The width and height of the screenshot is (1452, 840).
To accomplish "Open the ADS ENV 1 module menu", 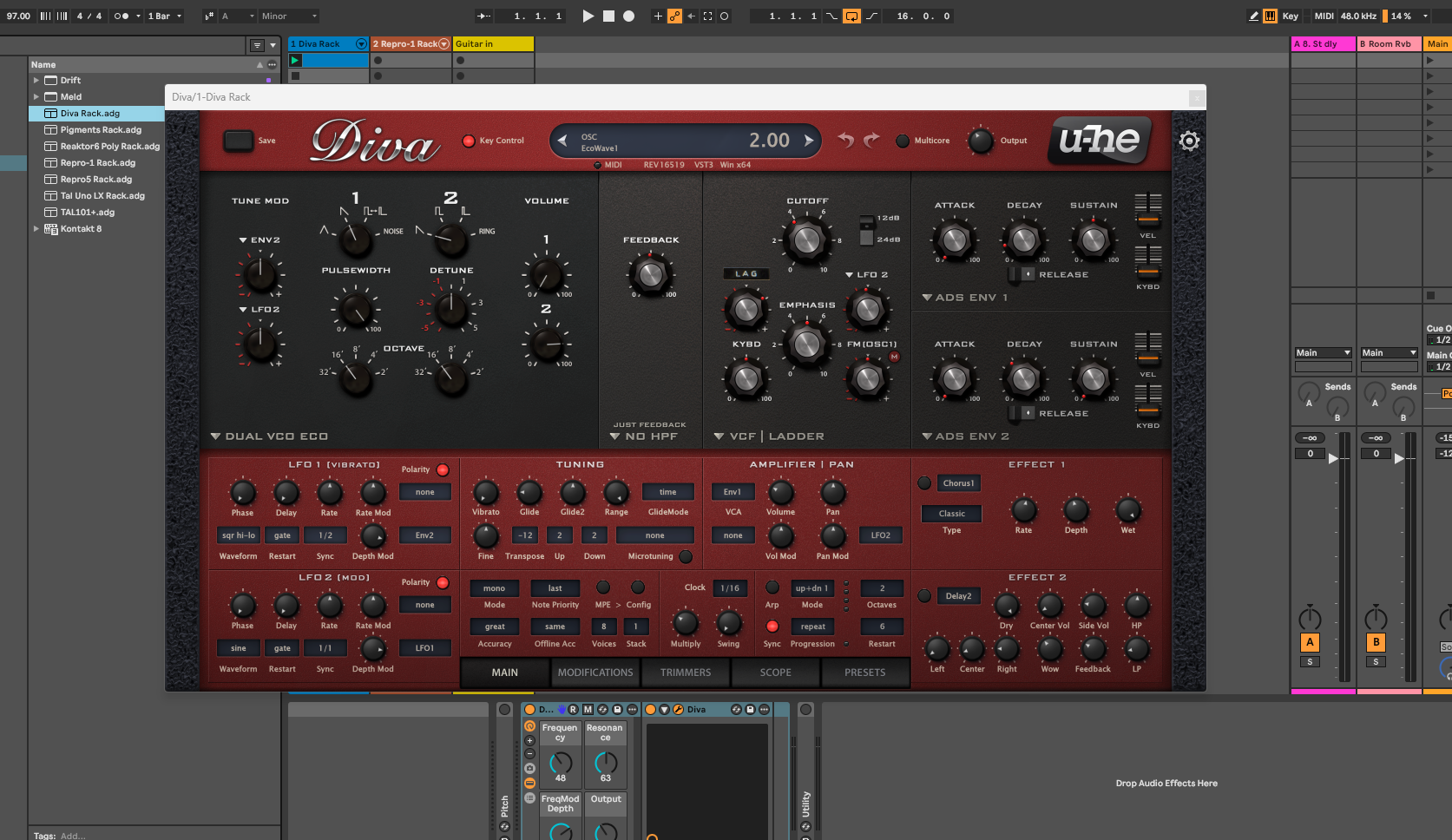I will (x=965, y=298).
